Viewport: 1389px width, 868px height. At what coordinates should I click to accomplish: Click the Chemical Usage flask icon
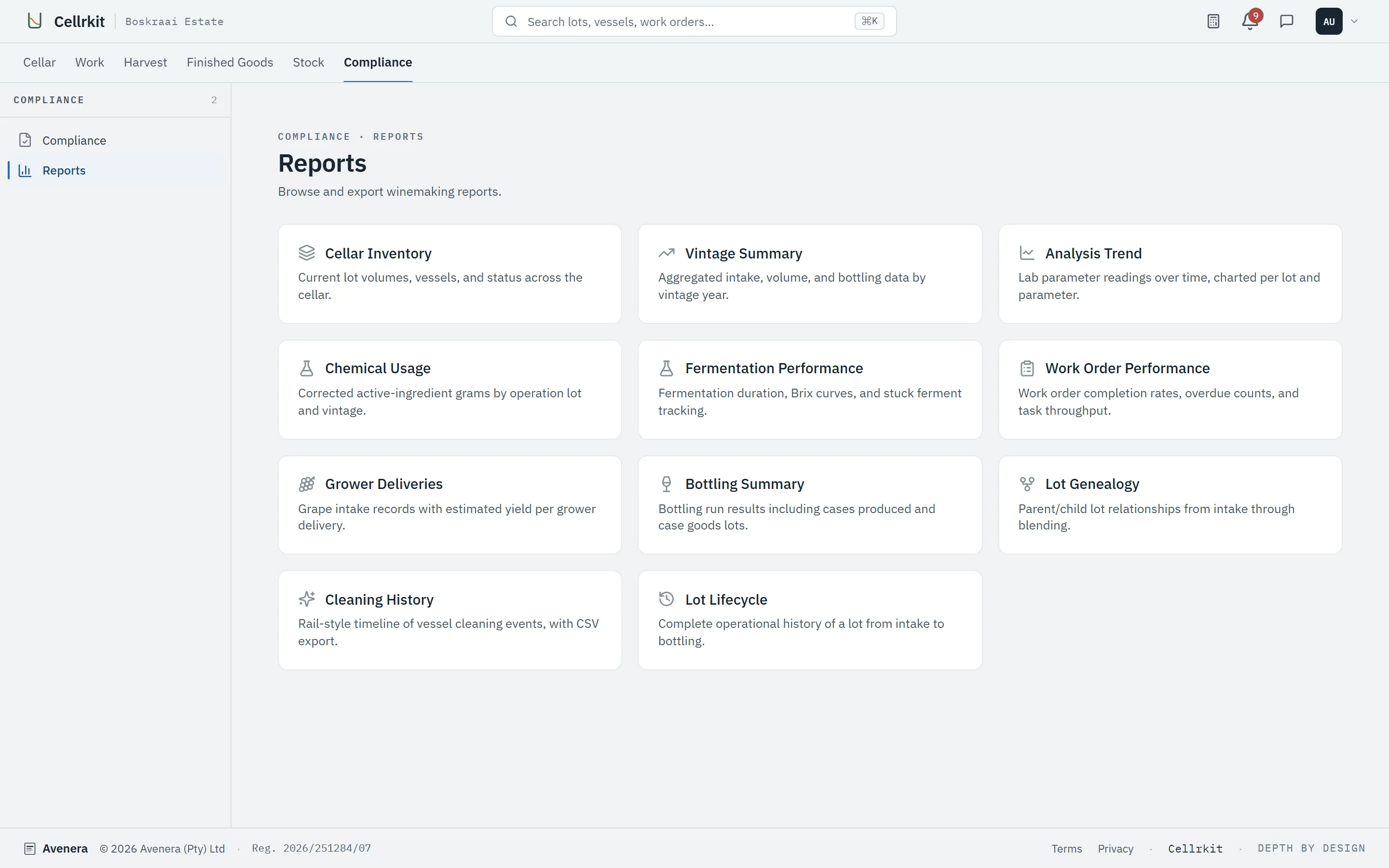pos(307,368)
